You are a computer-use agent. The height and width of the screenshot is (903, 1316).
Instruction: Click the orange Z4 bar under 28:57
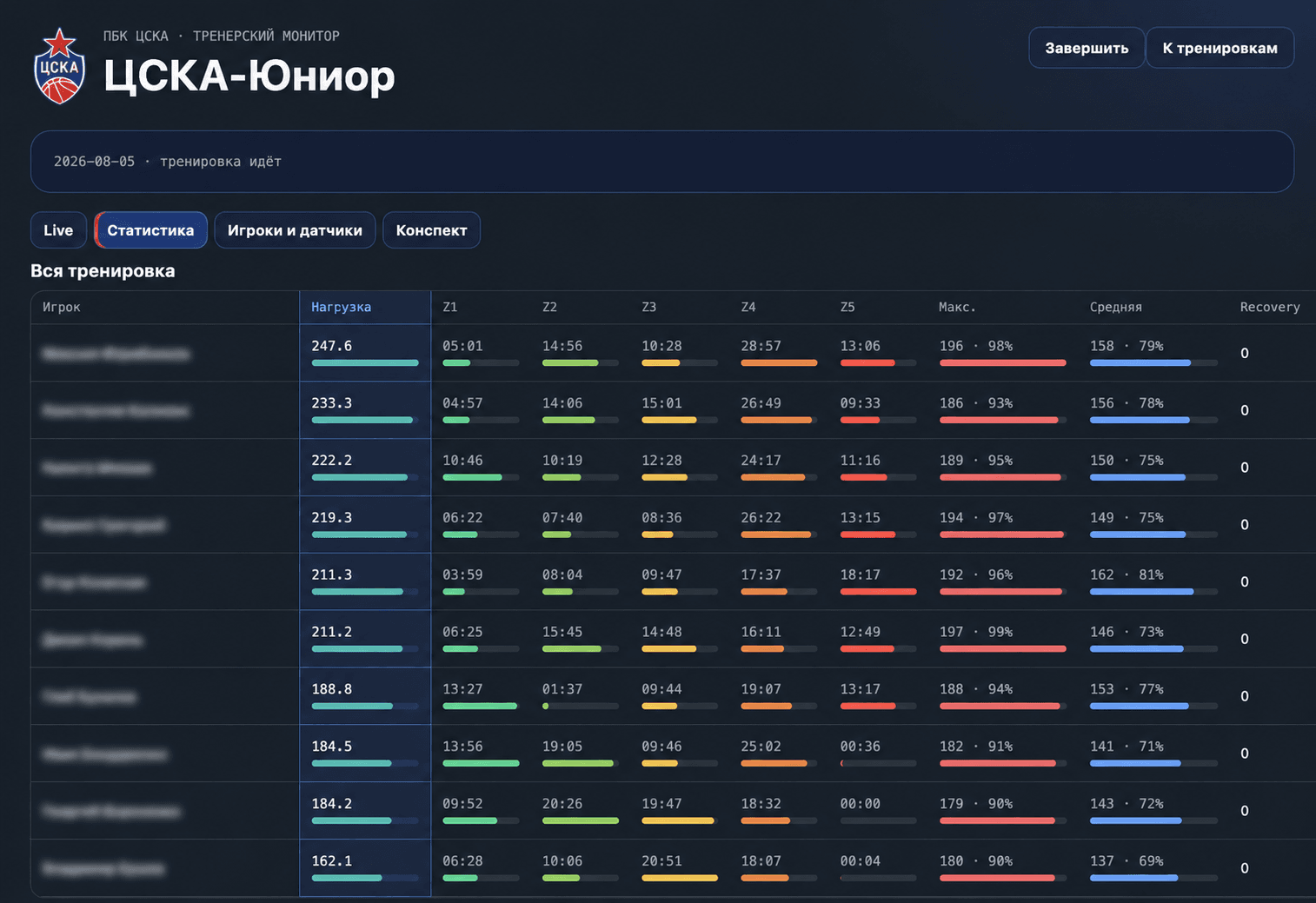click(x=779, y=363)
